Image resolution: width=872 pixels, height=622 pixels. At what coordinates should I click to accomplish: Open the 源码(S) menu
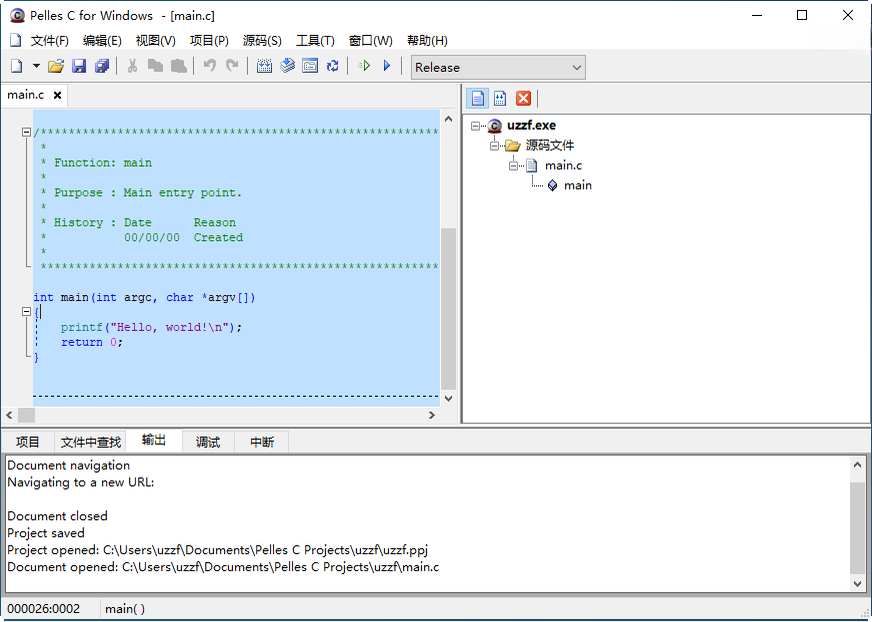tap(262, 41)
